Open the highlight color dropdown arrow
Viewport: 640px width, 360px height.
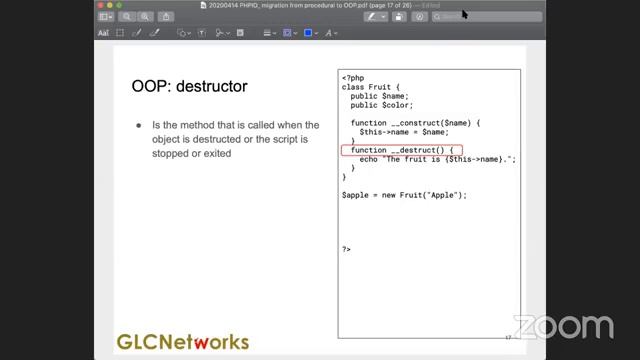pos(383,17)
